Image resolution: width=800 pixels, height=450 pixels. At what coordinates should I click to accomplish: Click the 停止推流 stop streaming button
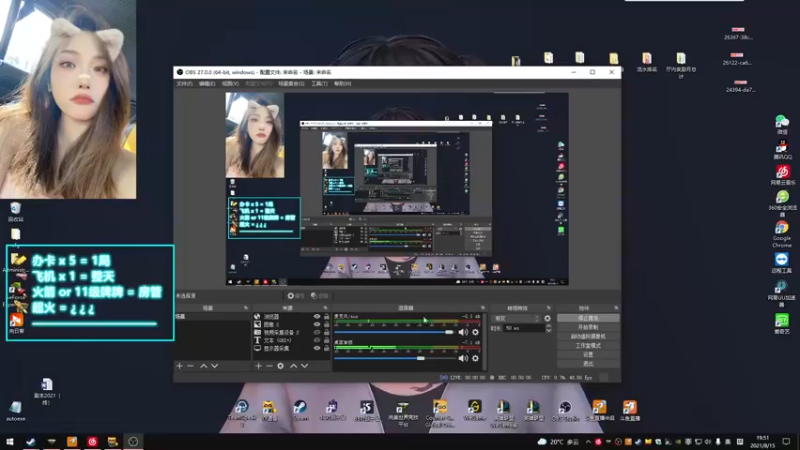[588, 318]
